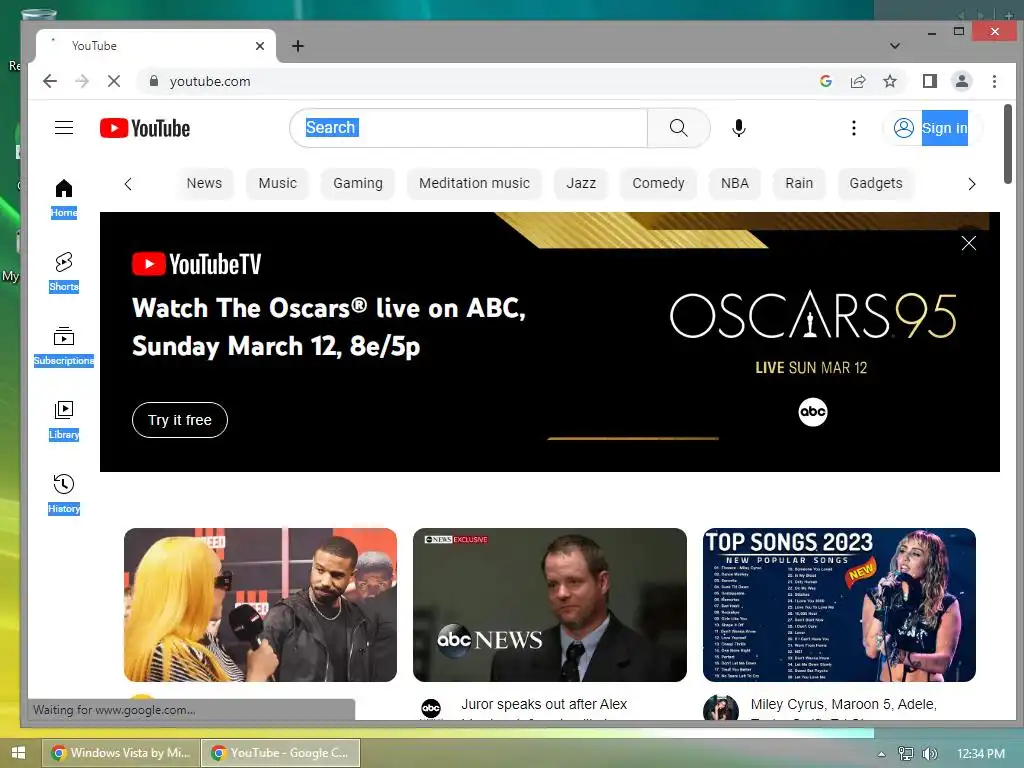Open Subscriptions from the sidebar
This screenshot has width=1024, height=768.
(64, 346)
